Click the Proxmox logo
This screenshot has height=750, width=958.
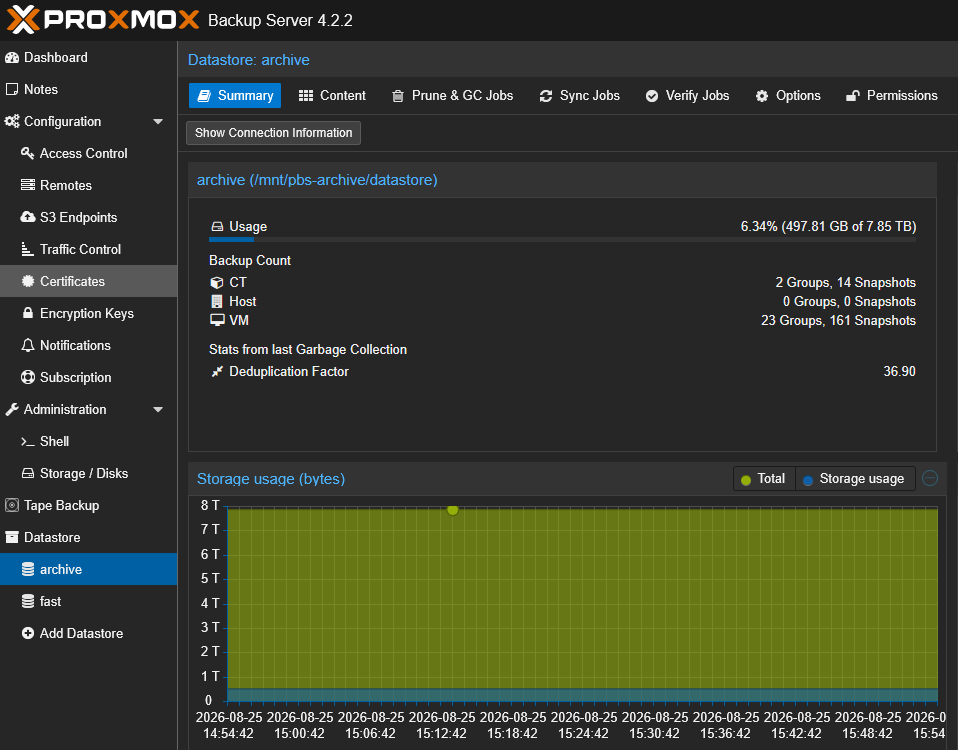point(103,20)
